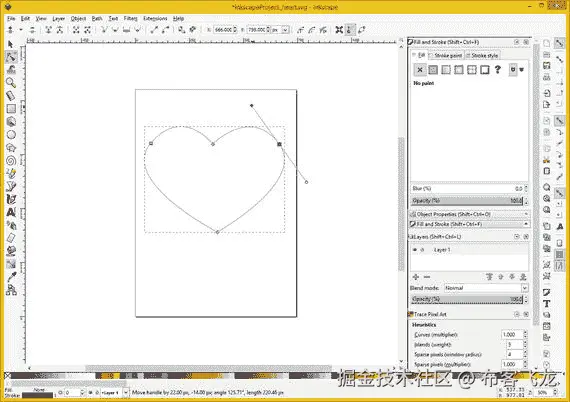Select the Rectangle tool
Viewport: 570px width, 402px height.
[x=11, y=109]
